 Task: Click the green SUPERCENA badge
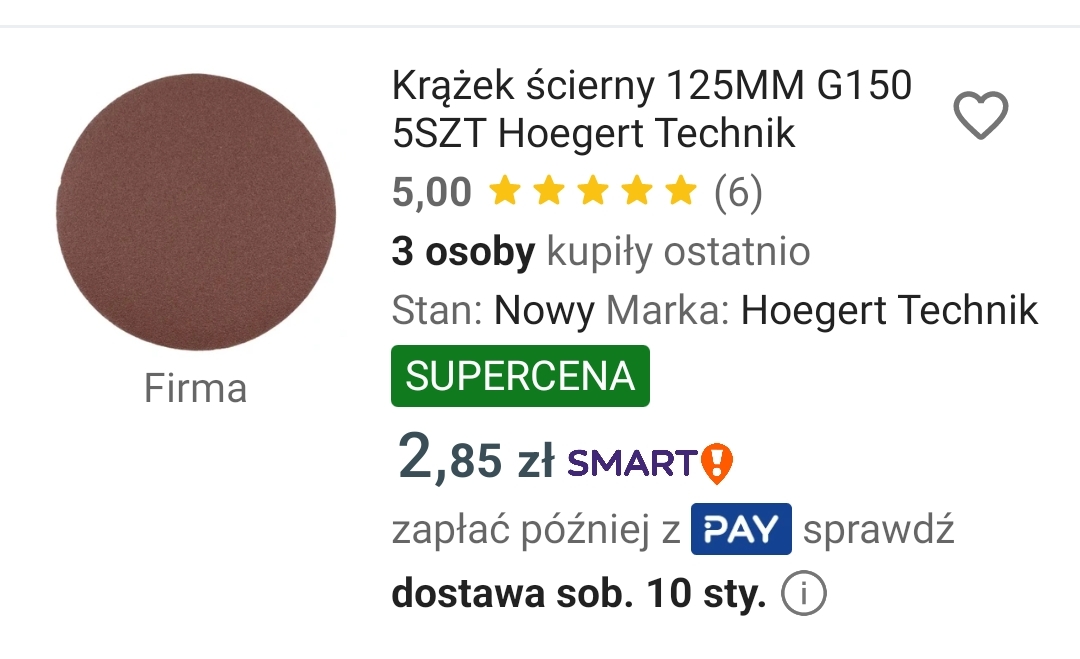(x=520, y=376)
